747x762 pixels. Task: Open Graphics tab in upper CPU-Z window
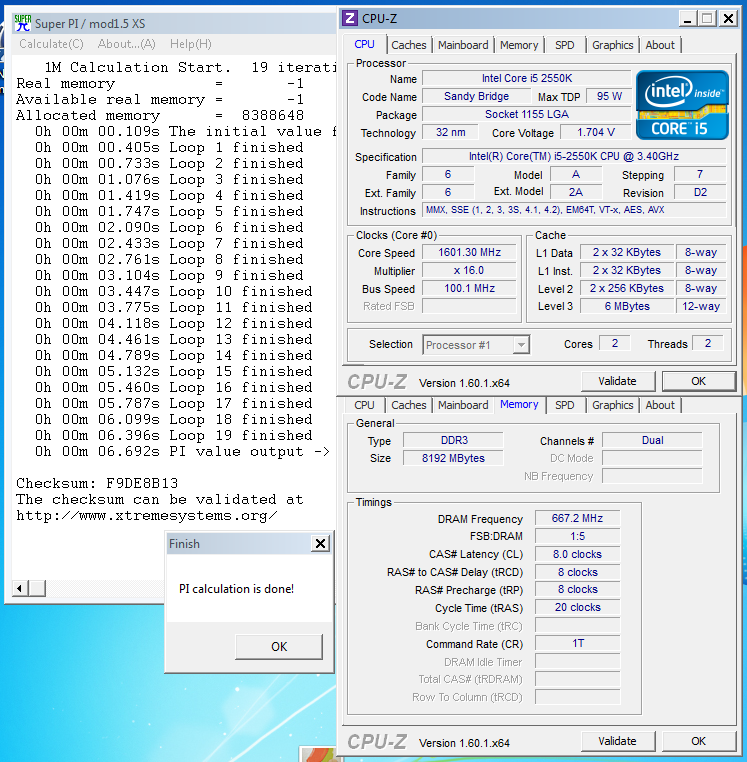coord(612,45)
